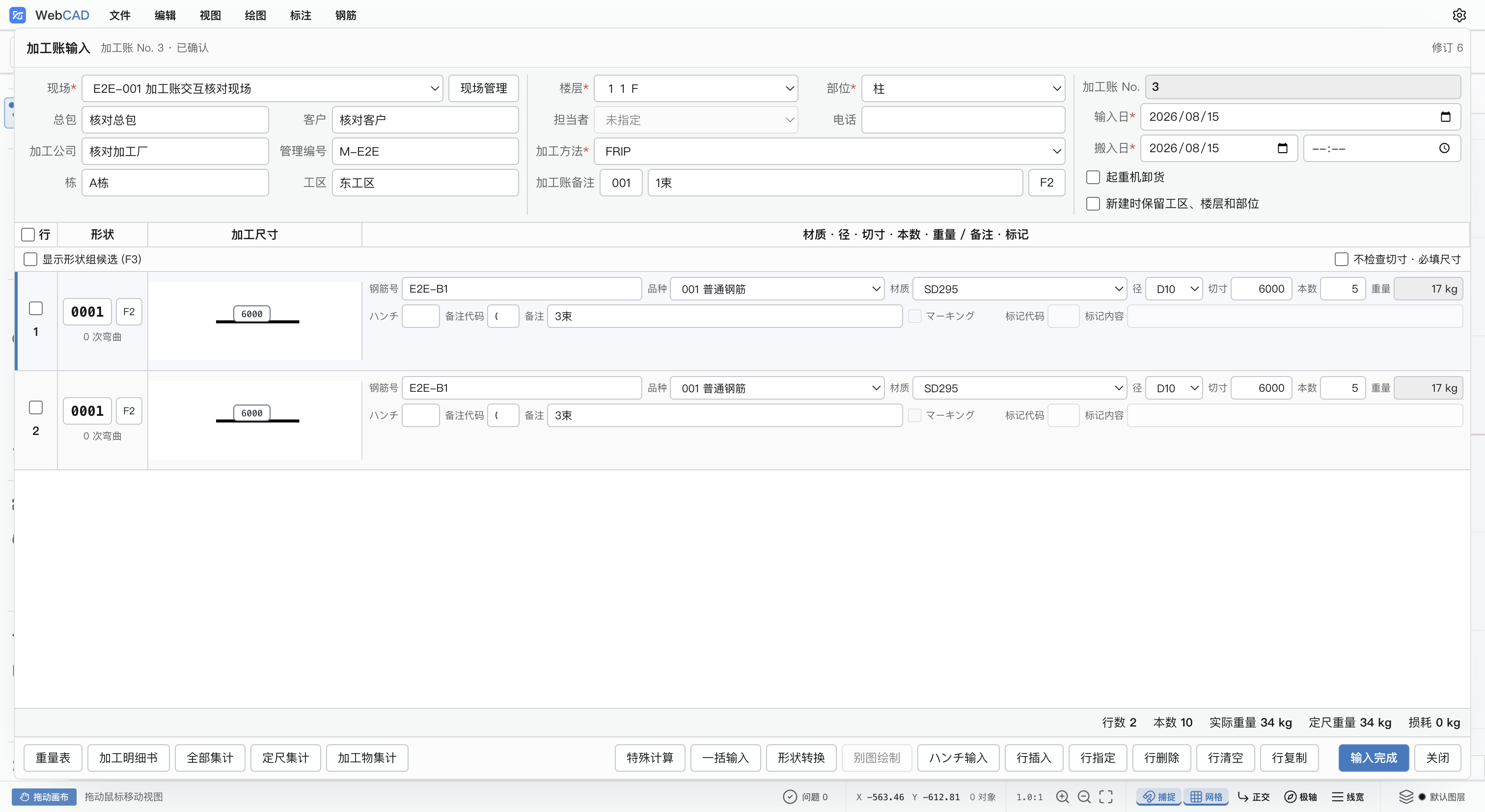Open calendar picker for 搬入日

pos(1282,148)
